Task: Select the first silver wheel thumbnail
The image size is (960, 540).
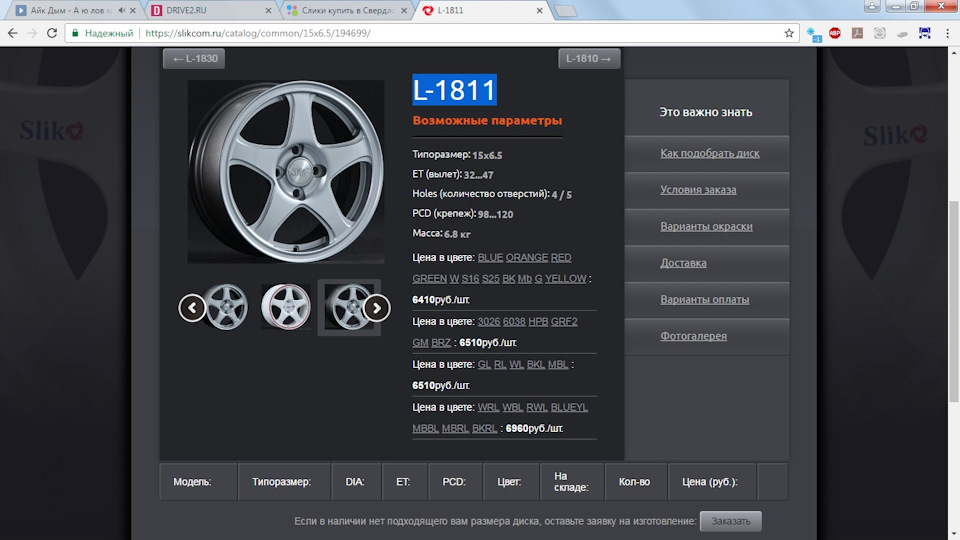Action: [226, 307]
